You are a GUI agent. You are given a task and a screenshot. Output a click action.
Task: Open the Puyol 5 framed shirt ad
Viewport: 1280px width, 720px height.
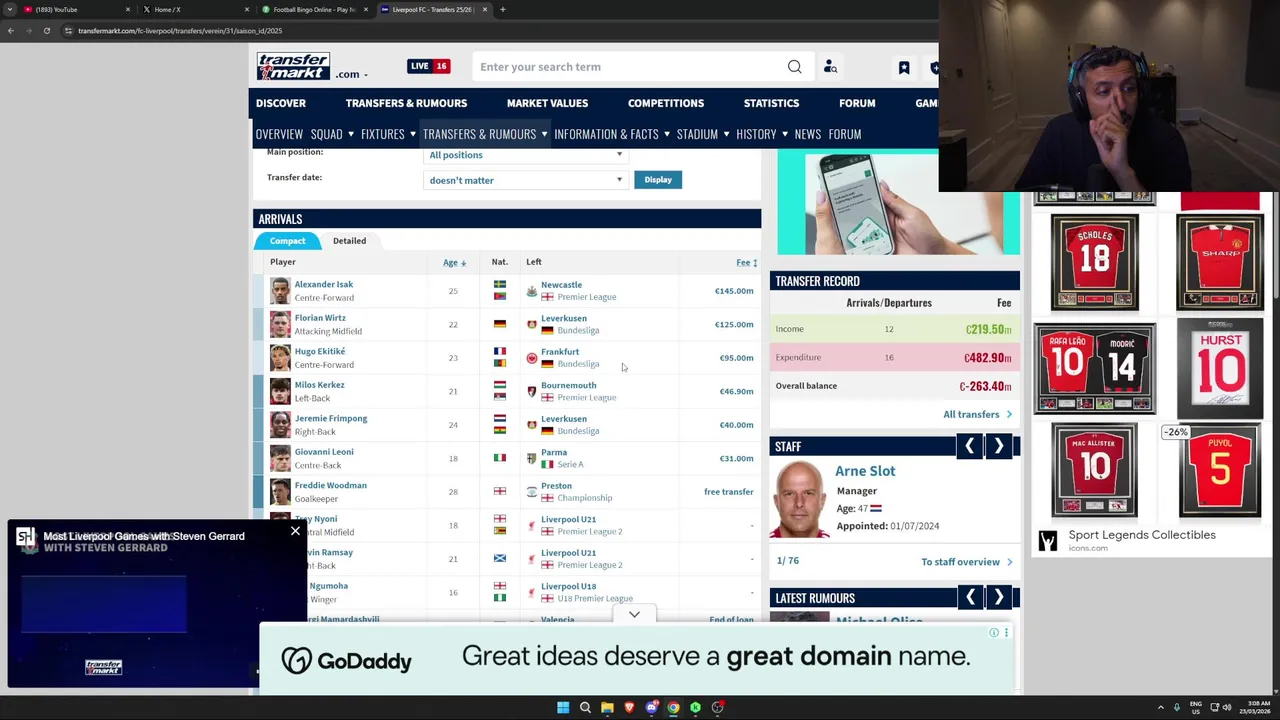point(1220,470)
